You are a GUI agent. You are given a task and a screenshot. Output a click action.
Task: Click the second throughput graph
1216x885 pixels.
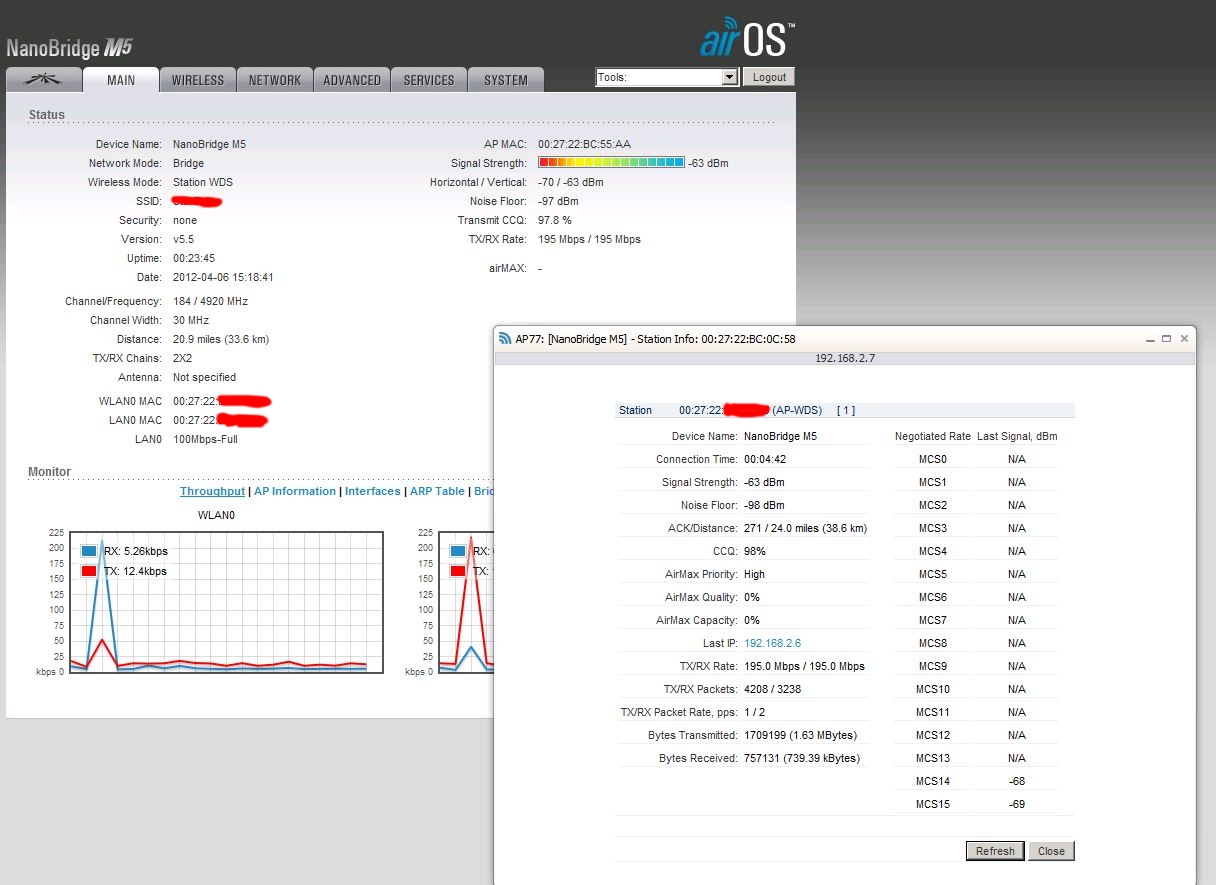click(466, 603)
